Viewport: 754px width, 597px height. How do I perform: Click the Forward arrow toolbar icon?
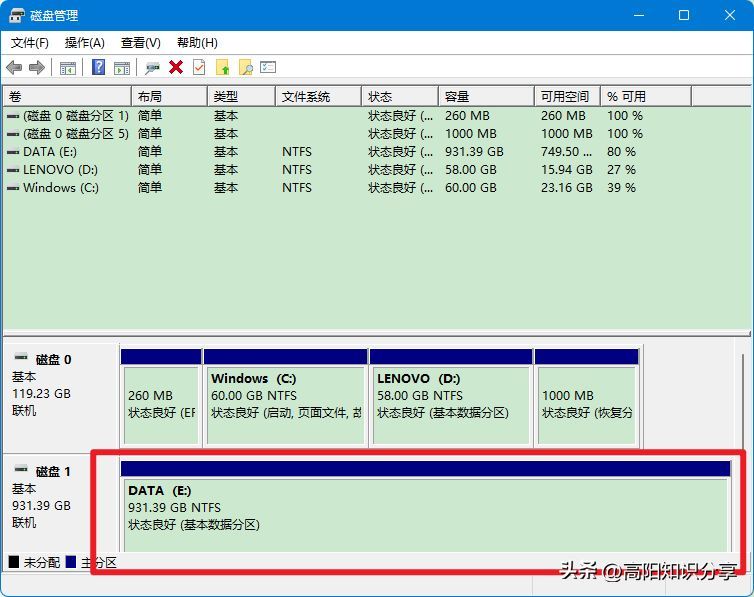37,67
